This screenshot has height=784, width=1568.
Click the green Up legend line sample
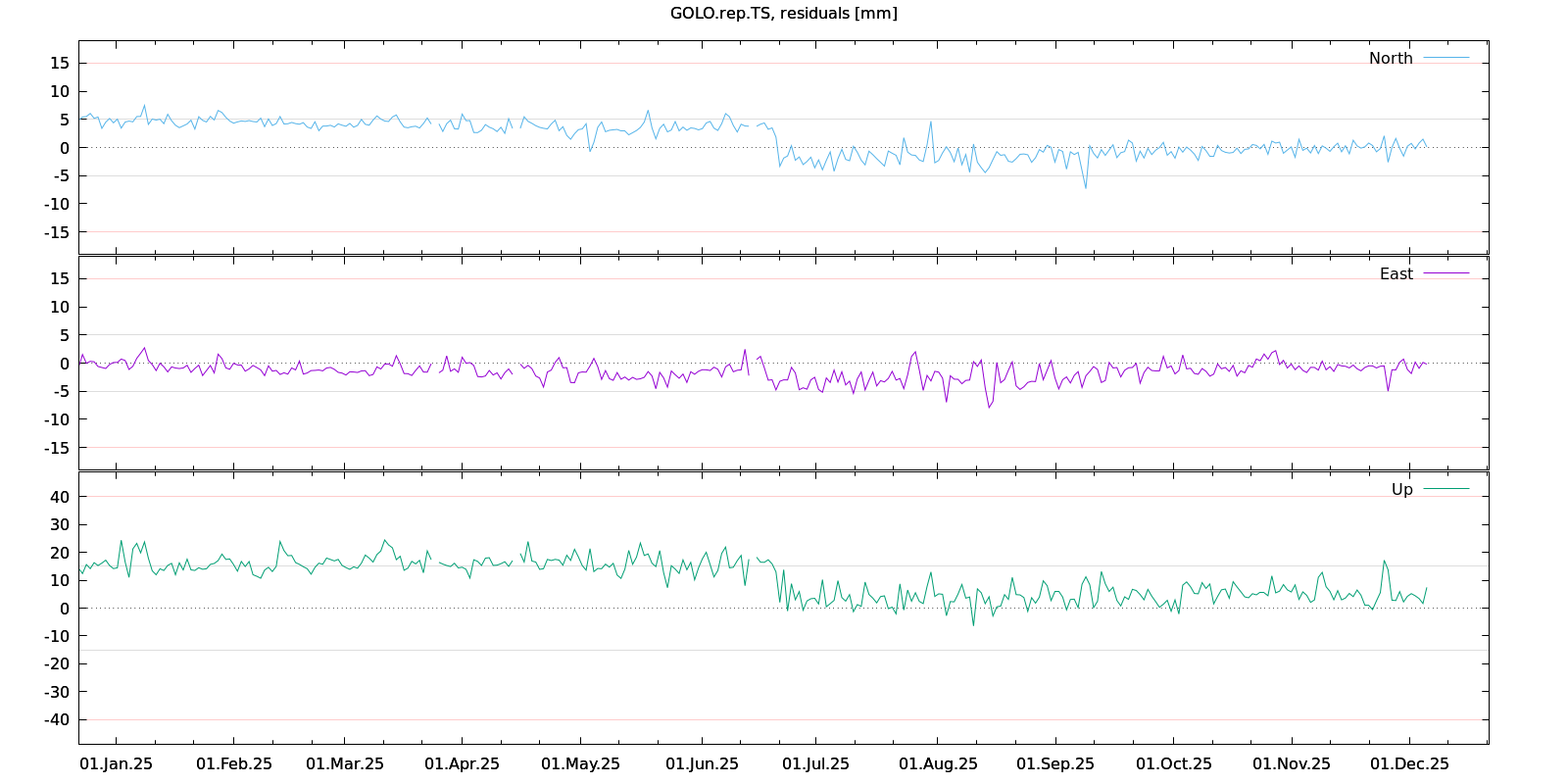(1445, 489)
